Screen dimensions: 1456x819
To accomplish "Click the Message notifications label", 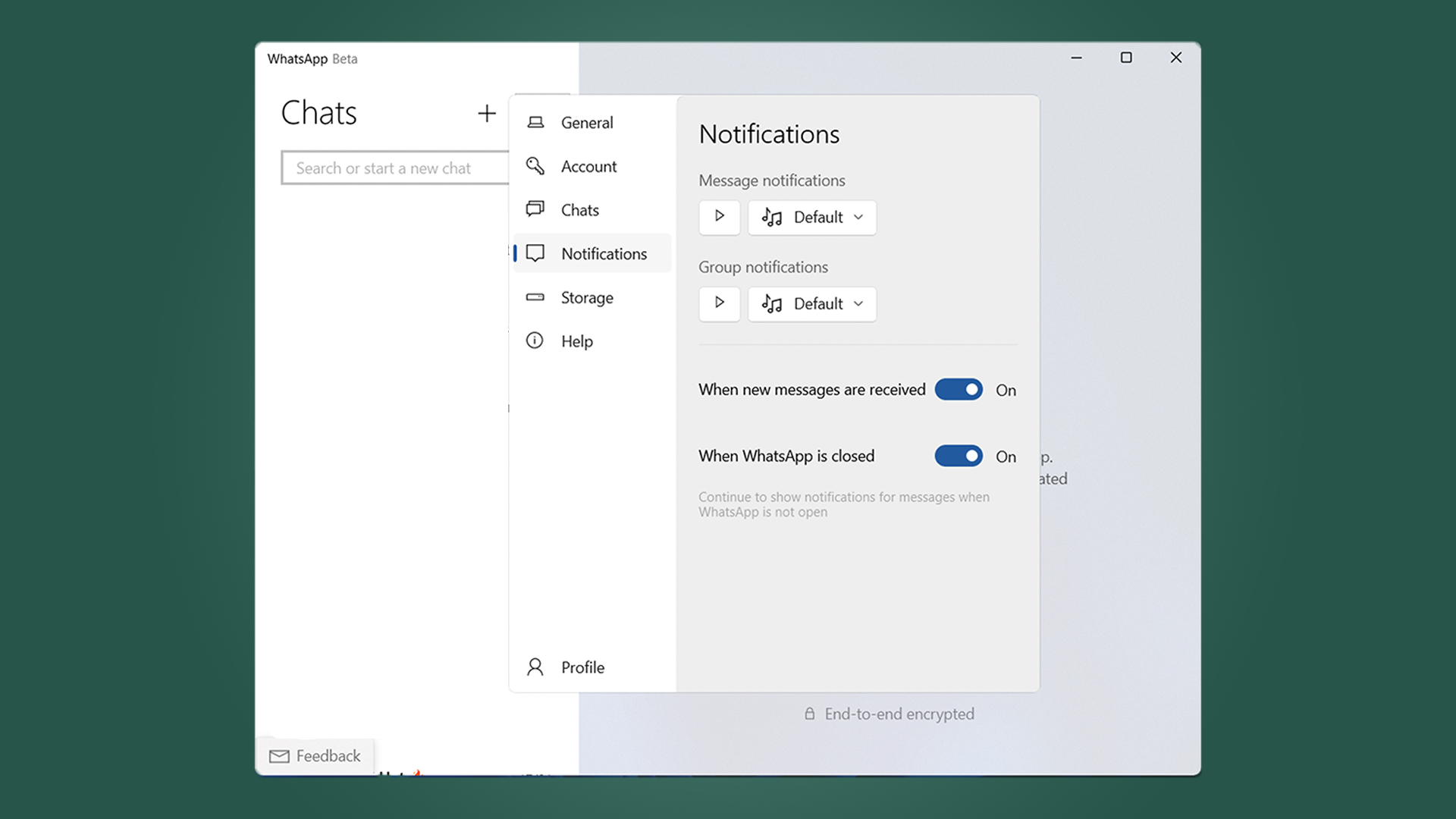I will pos(771,180).
